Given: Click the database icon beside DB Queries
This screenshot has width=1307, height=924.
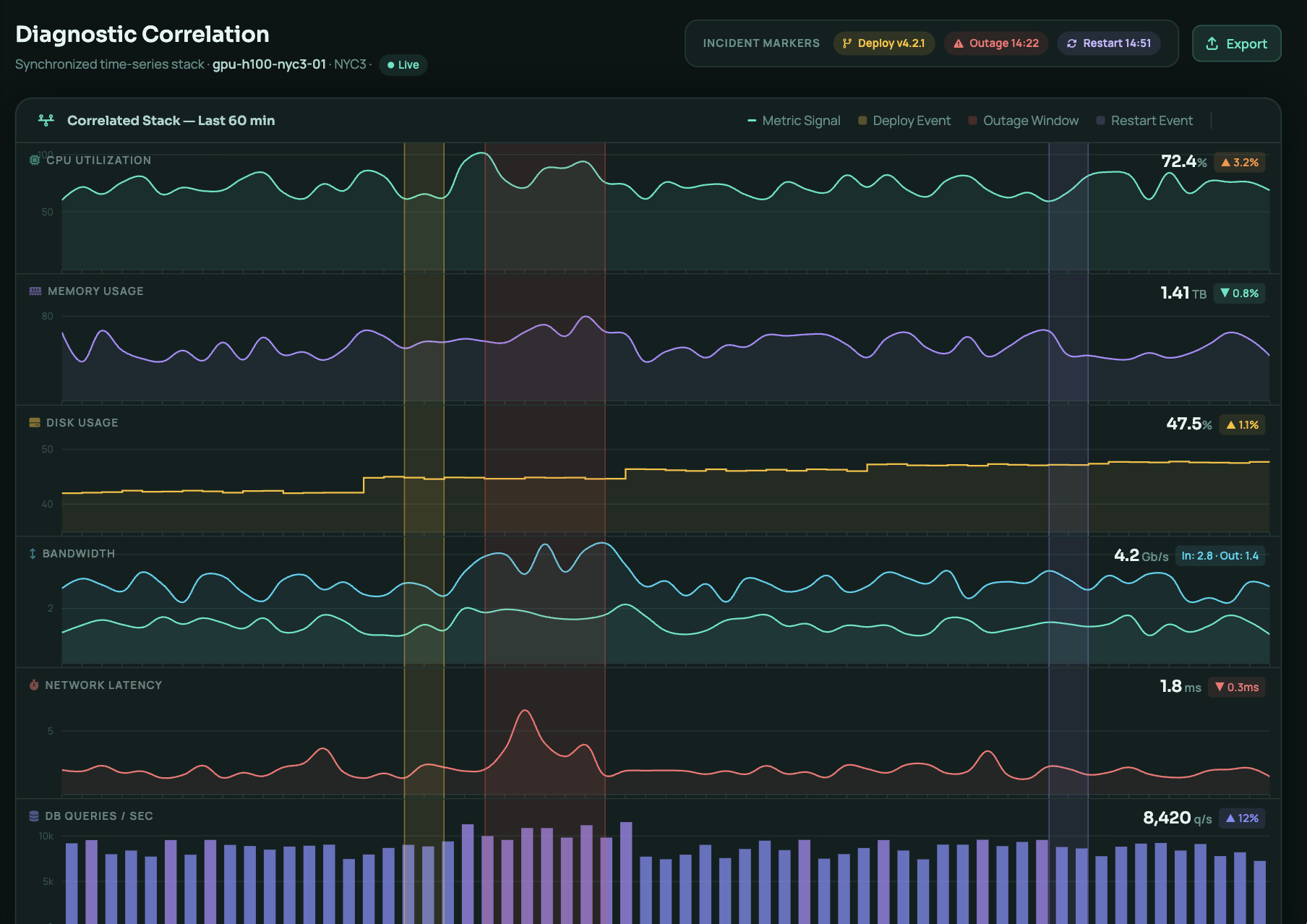Looking at the screenshot, I should coord(33,816).
